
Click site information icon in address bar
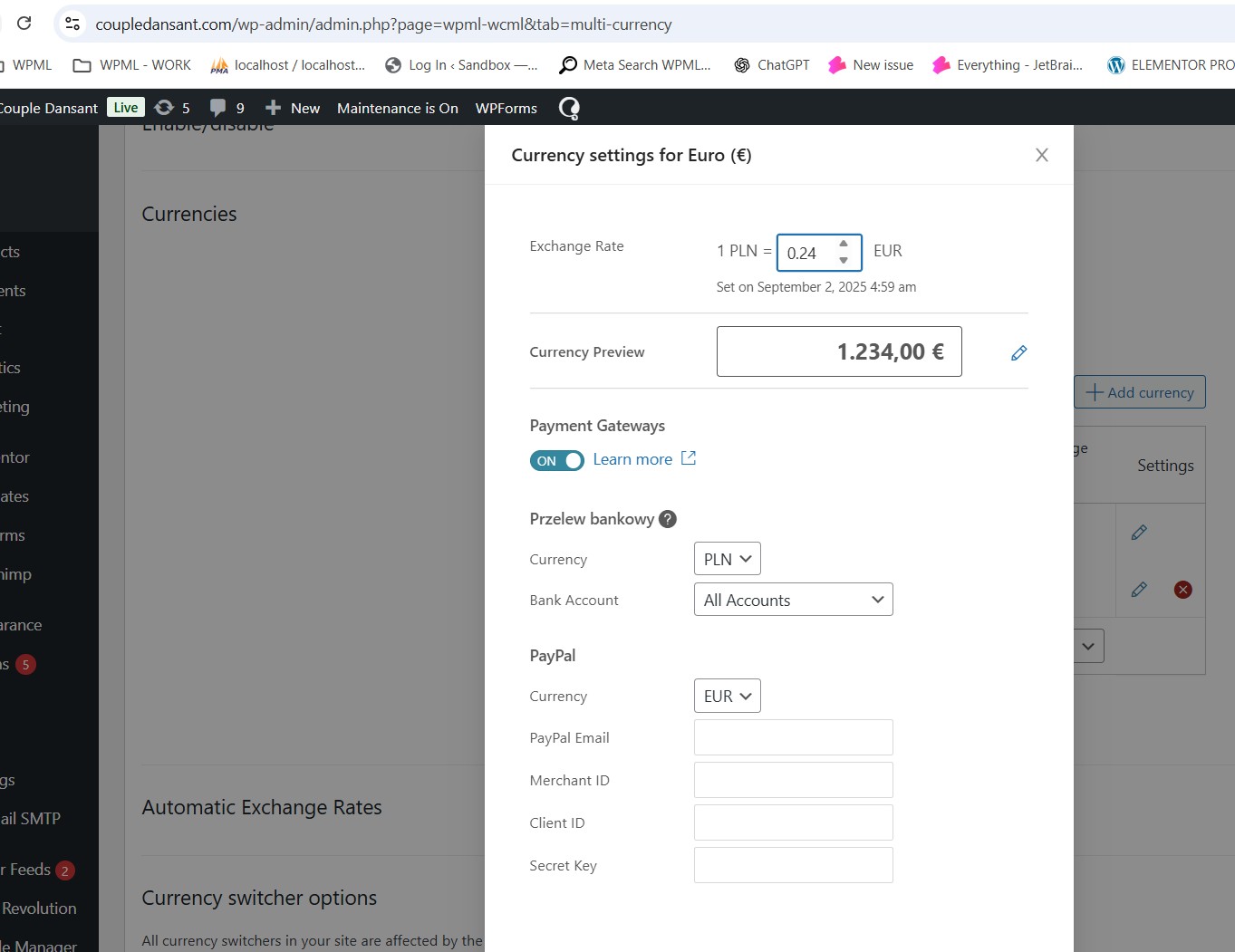(72, 24)
